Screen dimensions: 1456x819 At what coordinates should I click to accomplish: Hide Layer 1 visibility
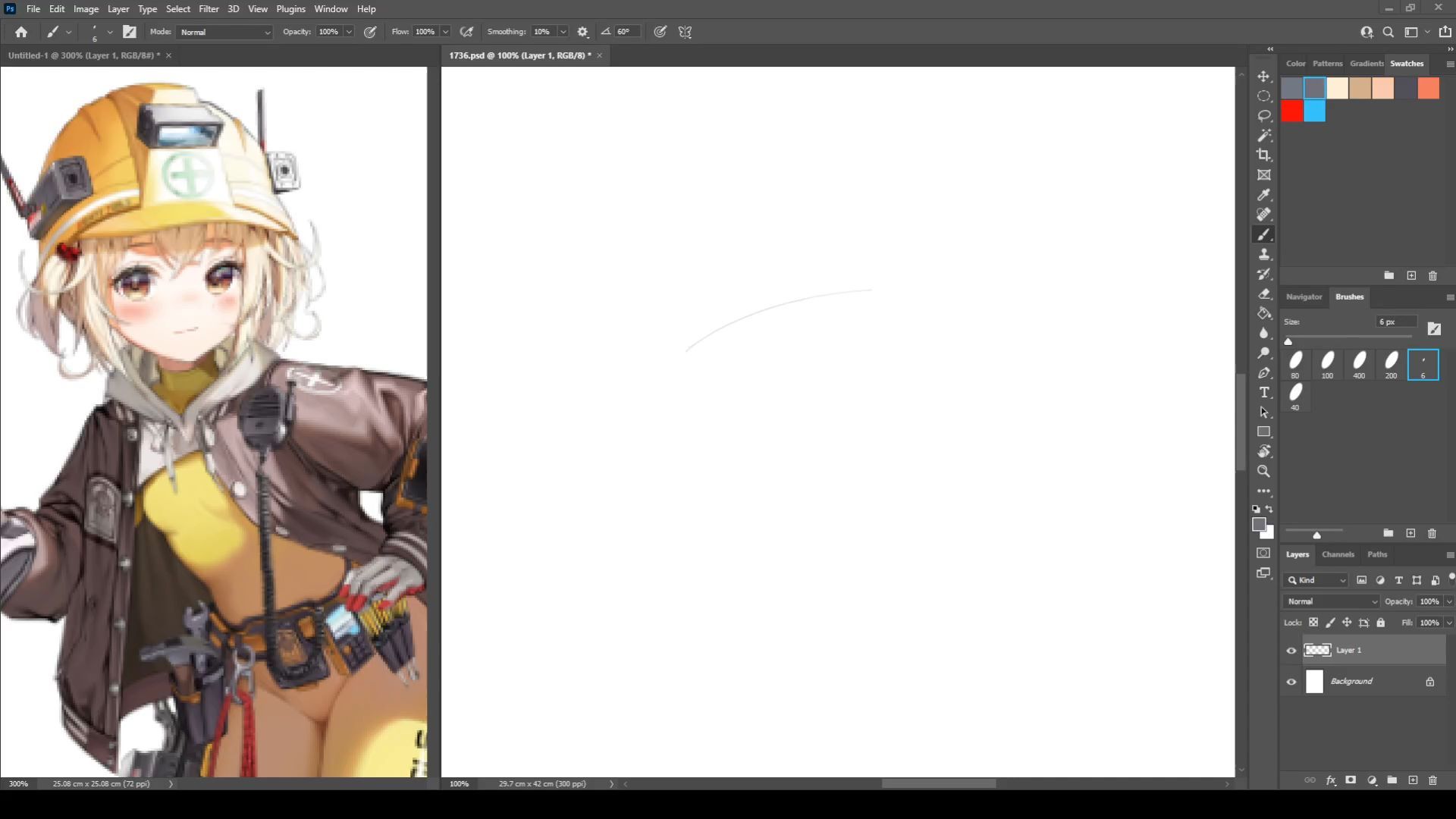1291,651
